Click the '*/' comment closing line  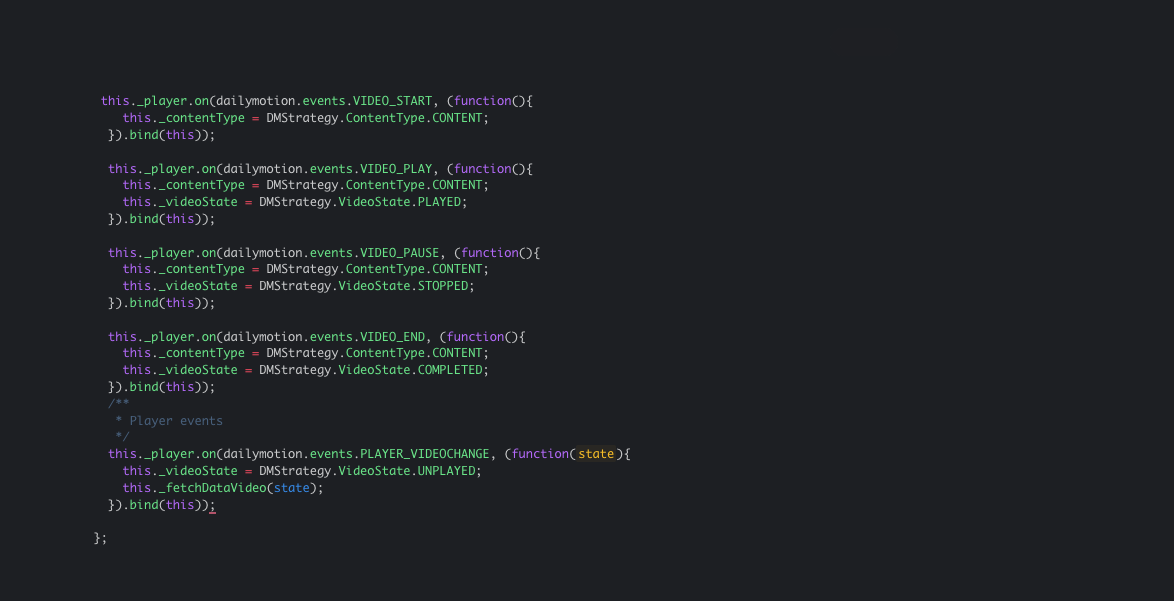pyautogui.click(x=122, y=437)
